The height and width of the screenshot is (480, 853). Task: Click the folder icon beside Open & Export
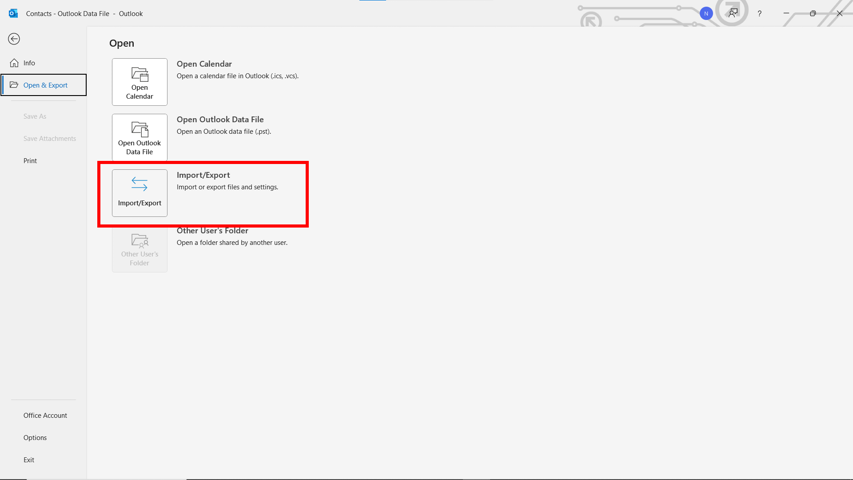[x=14, y=85]
